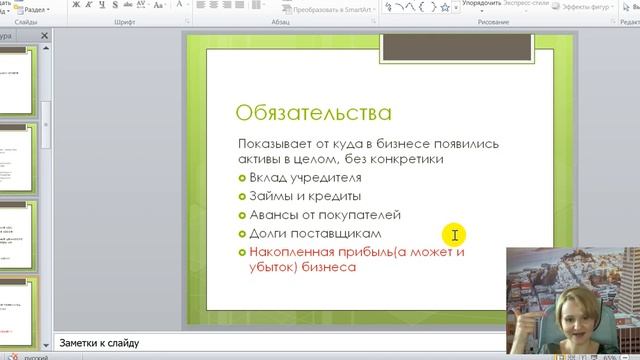This screenshot has width=640, height=360.
Task: Select the star shape
Action: click(445, 7)
